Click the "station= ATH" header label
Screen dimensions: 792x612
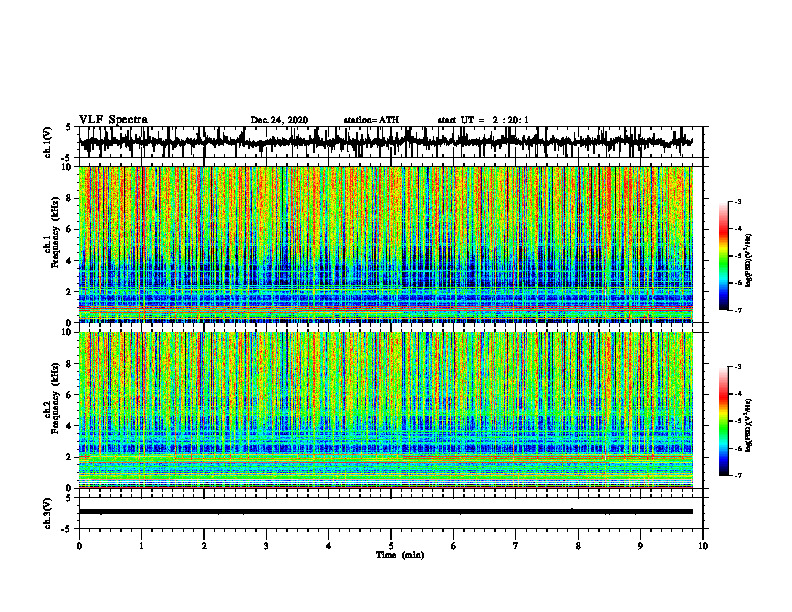click(371, 120)
